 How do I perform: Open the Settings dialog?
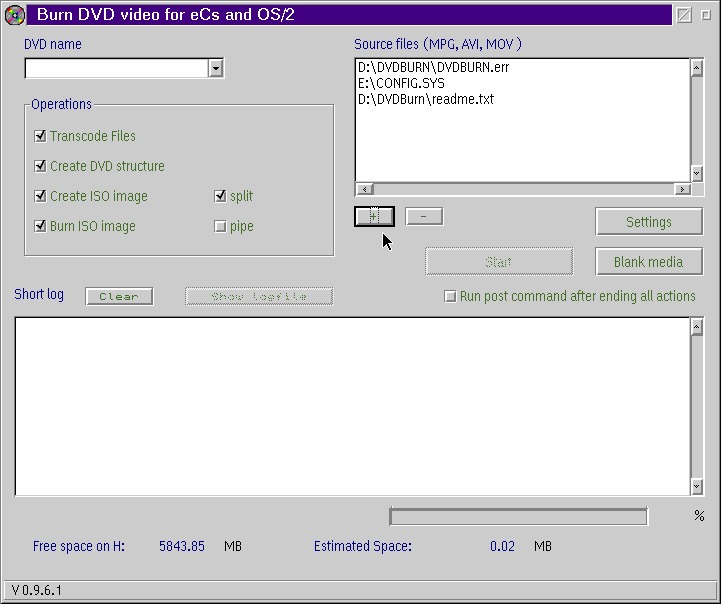point(649,222)
